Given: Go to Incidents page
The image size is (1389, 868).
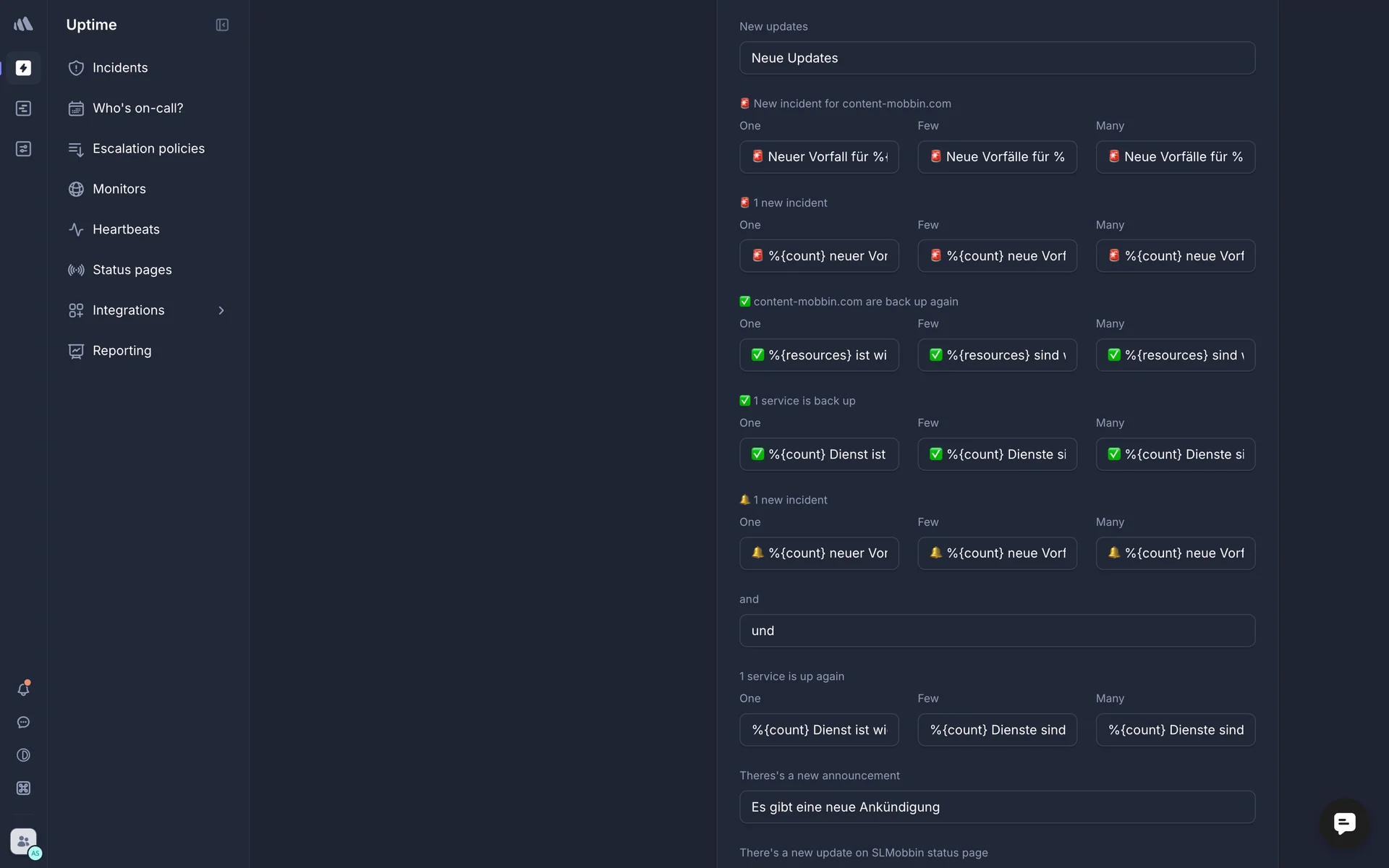Looking at the screenshot, I should click(x=120, y=68).
